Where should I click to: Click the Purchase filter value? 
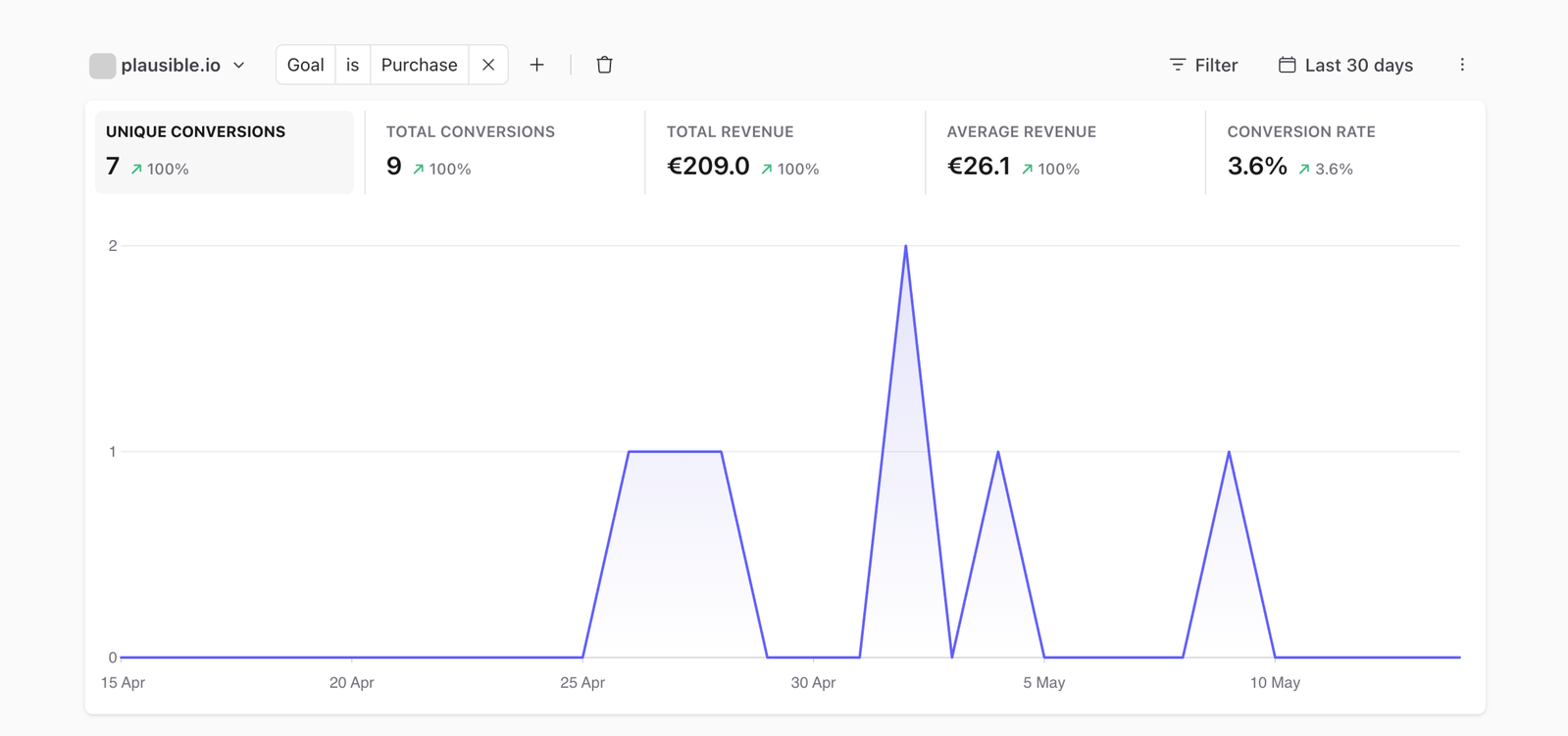point(420,65)
